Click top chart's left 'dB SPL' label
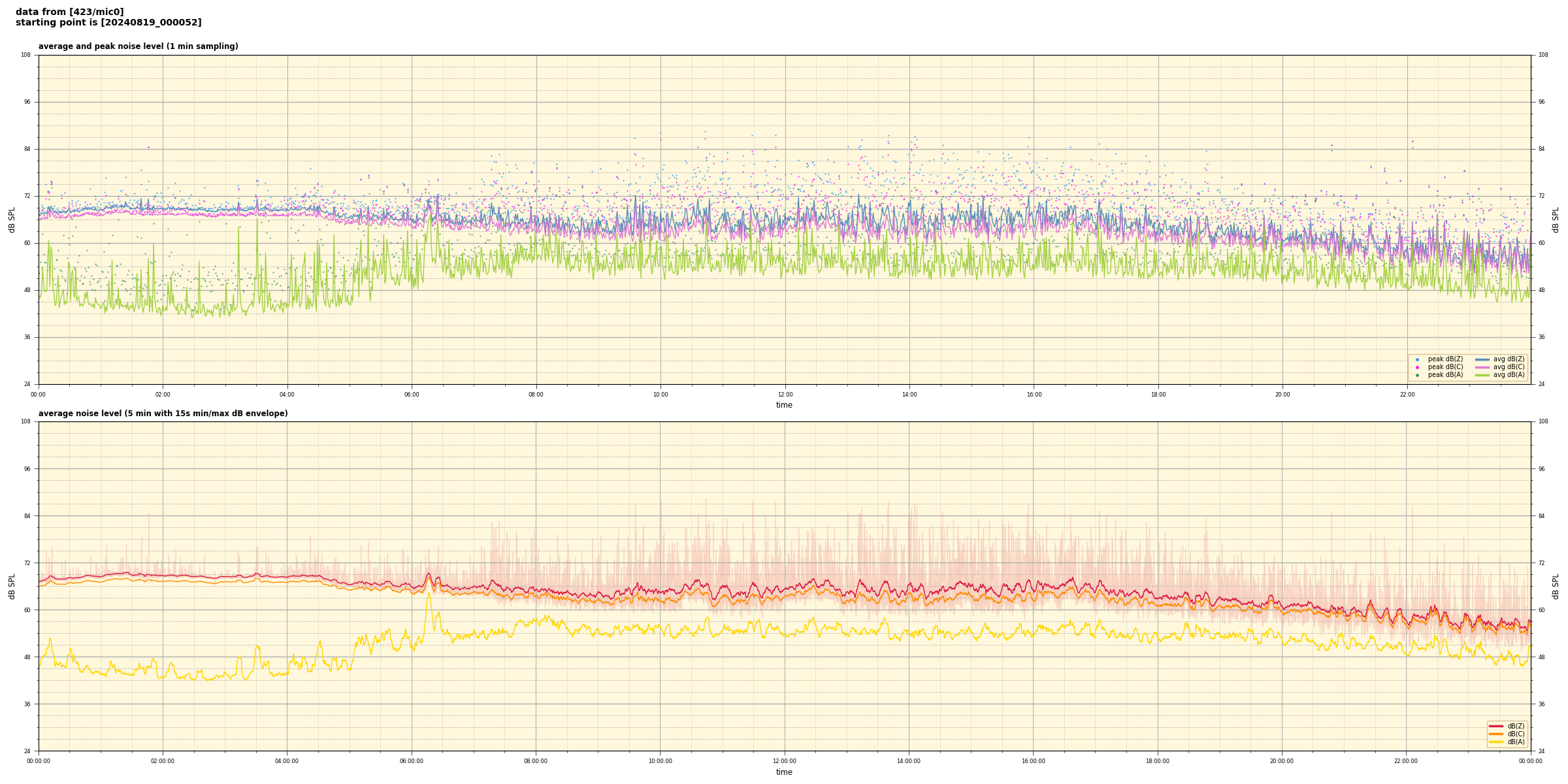 coord(12,220)
